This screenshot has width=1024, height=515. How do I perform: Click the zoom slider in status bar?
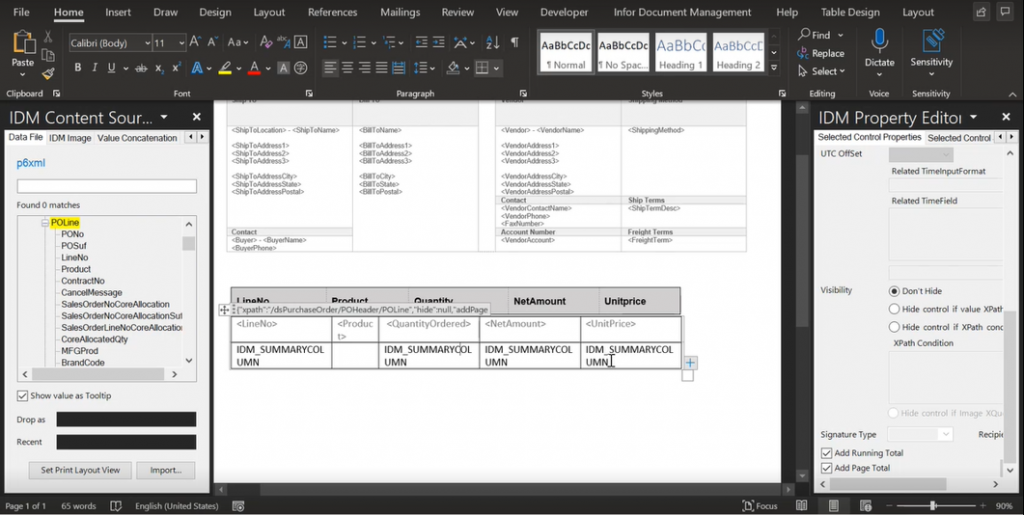tap(932, 506)
